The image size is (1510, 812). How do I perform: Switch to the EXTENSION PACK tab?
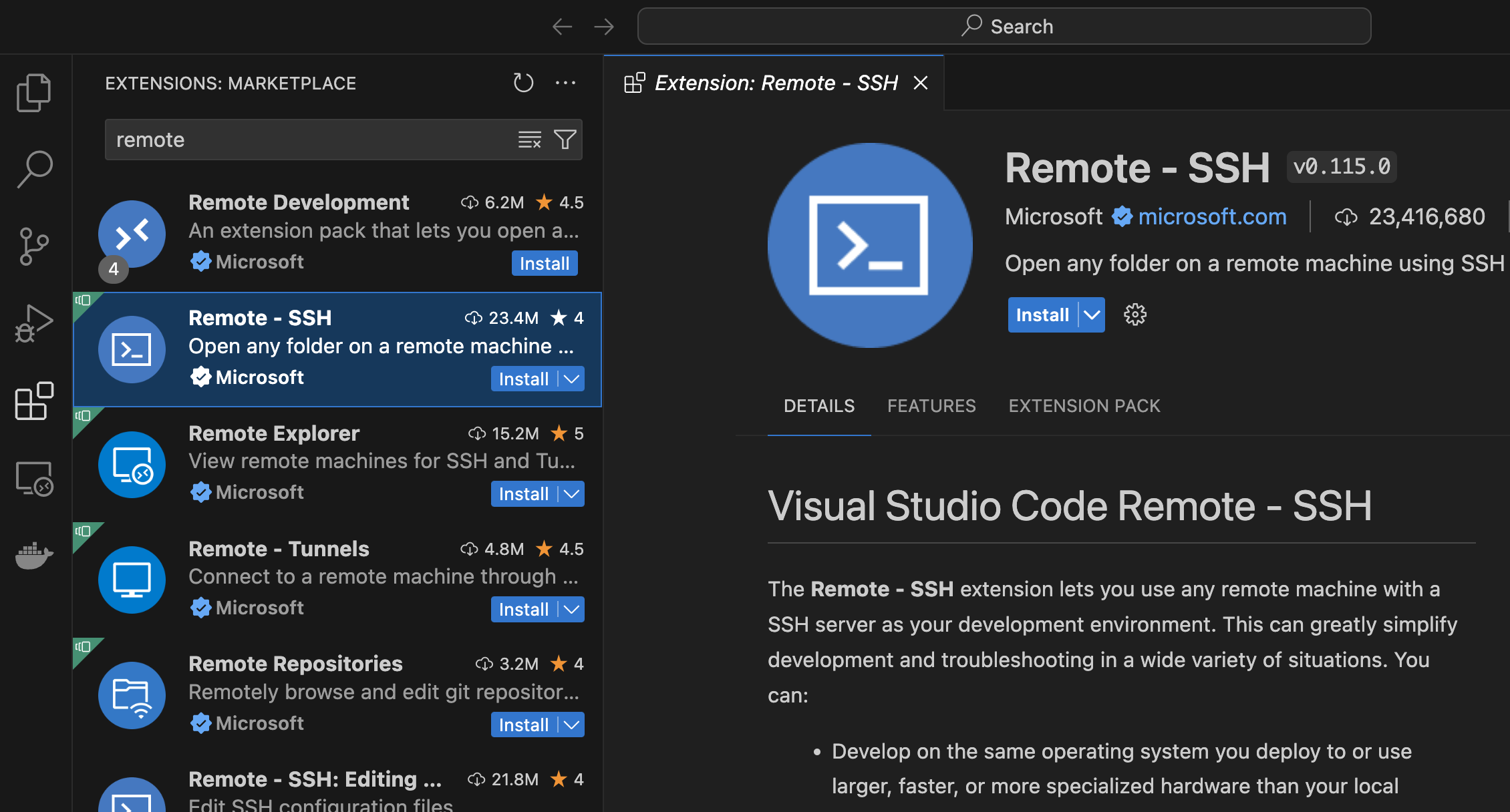pos(1084,405)
